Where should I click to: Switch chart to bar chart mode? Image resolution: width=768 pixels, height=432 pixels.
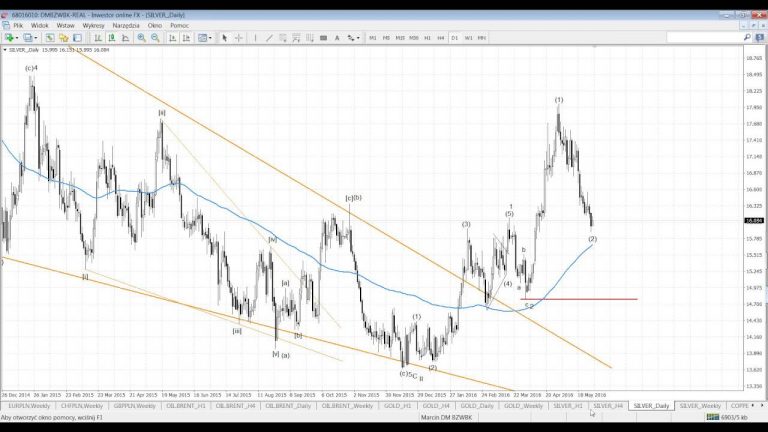coord(98,38)
